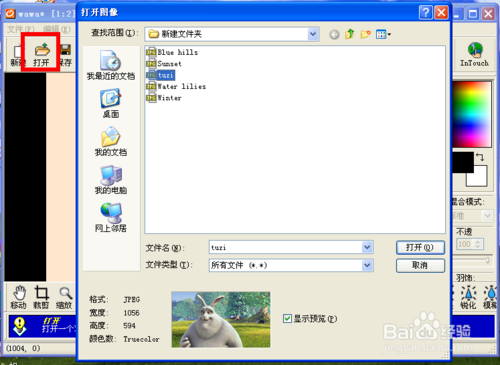This screenshot has height=365, width=500.
Task: Pick a color from the spectrum palette
Action: (x=471, y=114)
